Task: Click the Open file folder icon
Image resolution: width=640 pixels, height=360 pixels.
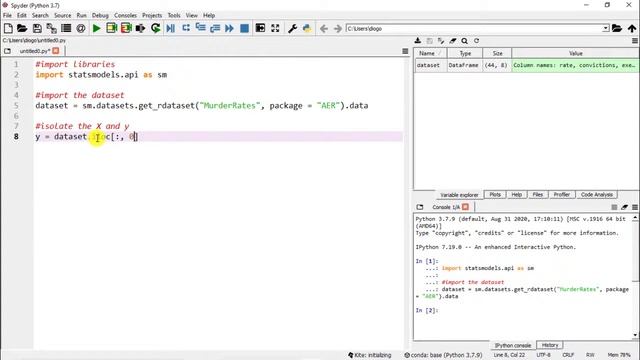Action: pos(22,28)
